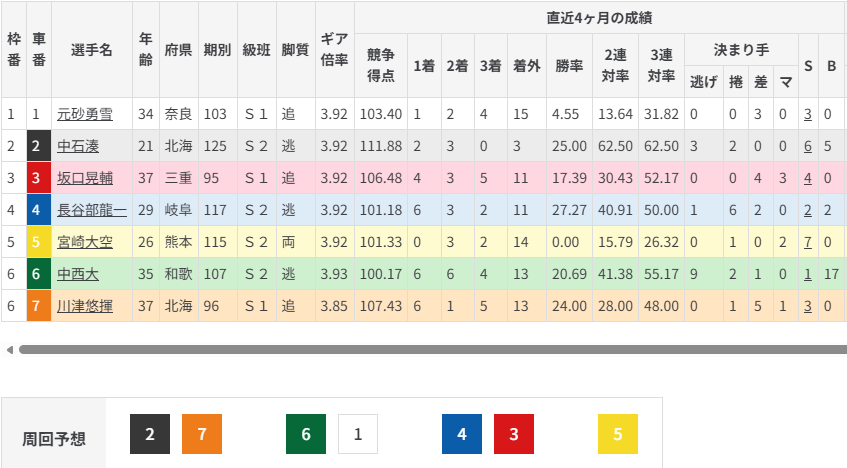This screenshot has width=847, height=468.
Task: Click the scroll-left arrow below the table
Action: 10,350
